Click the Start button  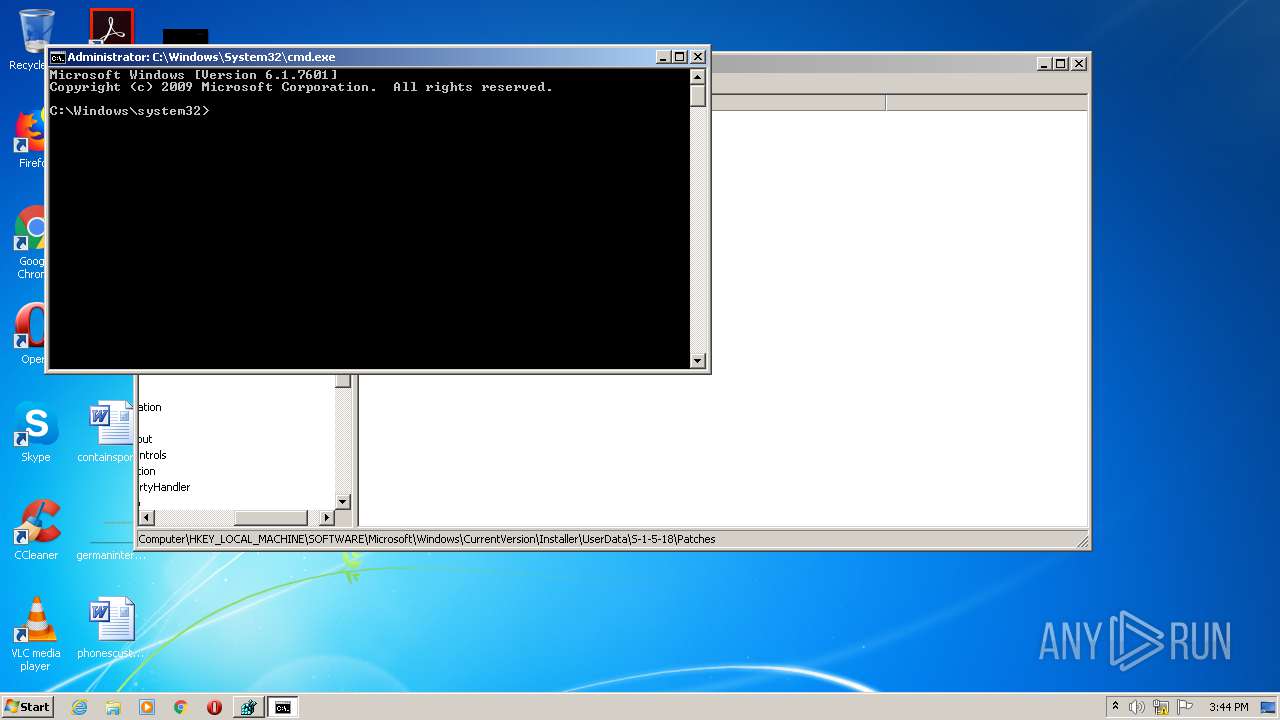click(x=28, y=707)
